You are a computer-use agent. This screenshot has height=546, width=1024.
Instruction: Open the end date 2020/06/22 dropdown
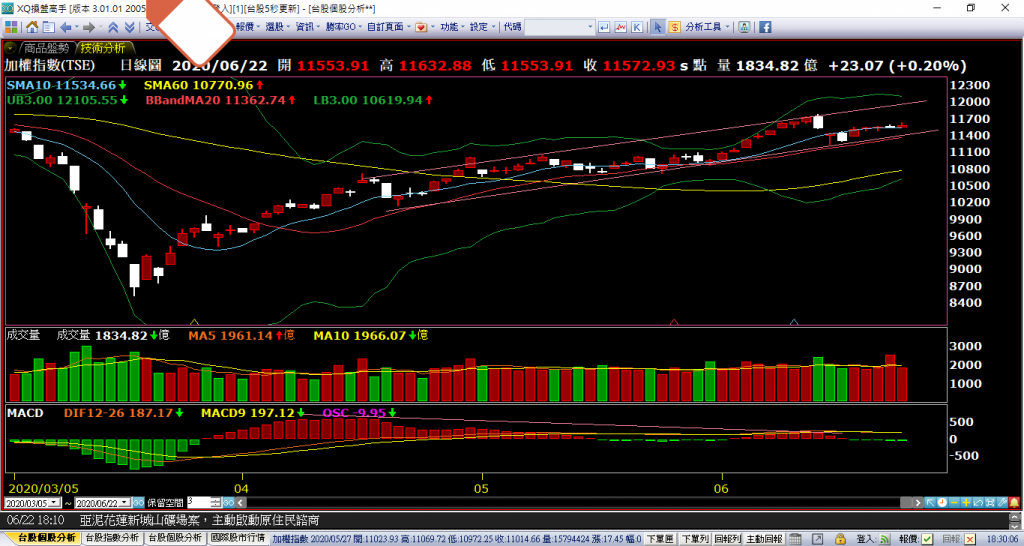[x=126, y=502]
